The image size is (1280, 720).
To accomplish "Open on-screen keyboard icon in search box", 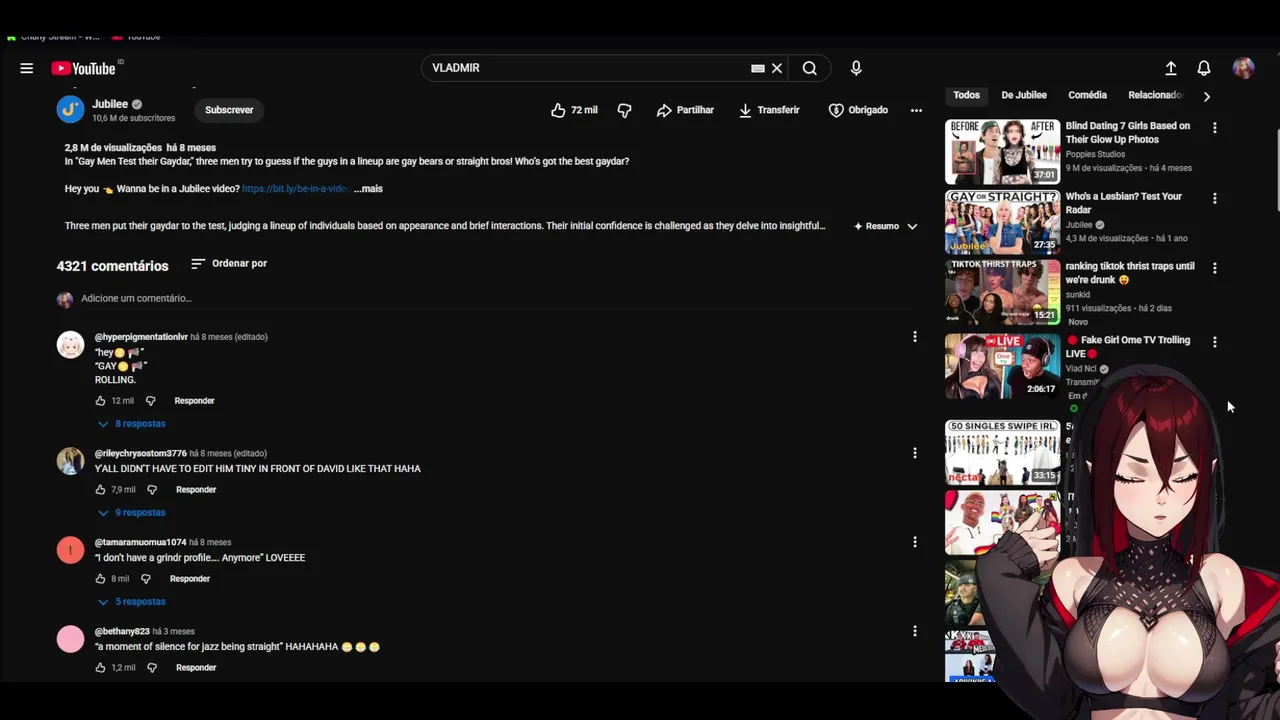I will 758,68.
